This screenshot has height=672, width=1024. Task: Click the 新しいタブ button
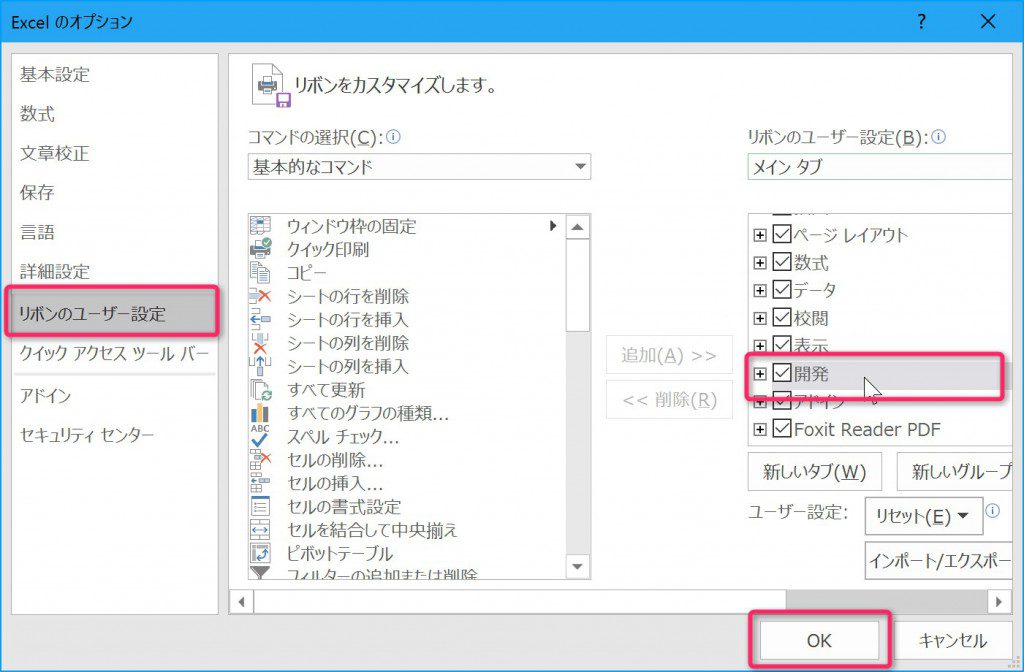click(x=814, y=472)
